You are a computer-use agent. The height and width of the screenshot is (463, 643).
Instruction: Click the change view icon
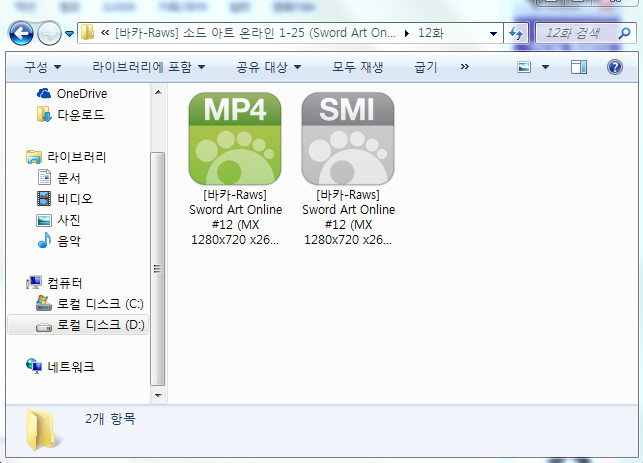[x=524, y=67]
